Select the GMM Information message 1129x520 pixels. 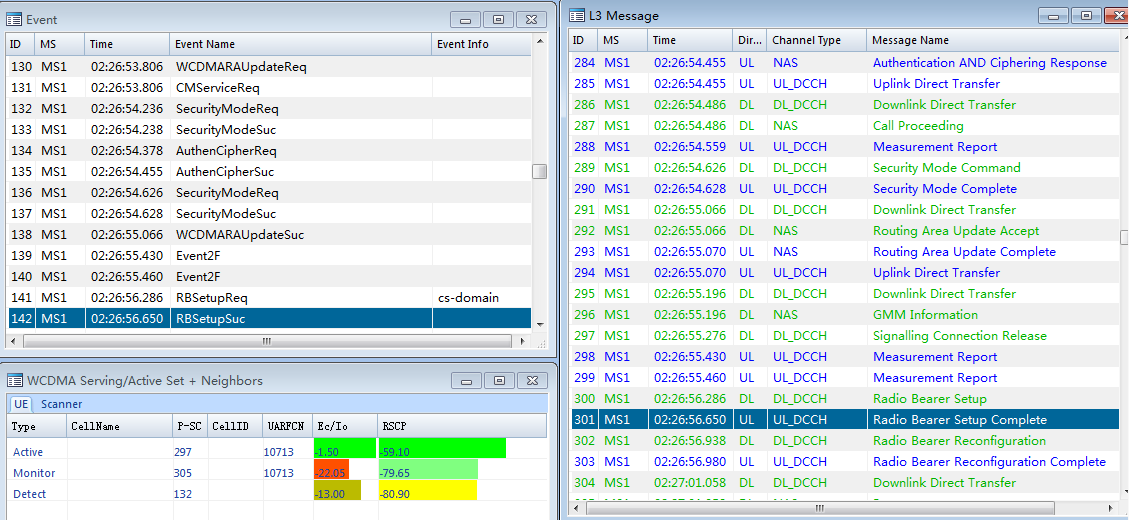(845, 314)
